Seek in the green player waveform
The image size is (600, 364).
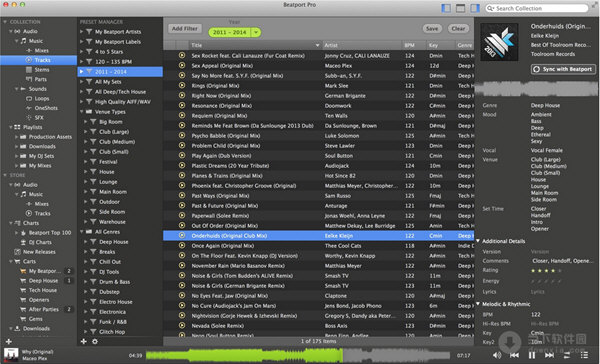244,356
